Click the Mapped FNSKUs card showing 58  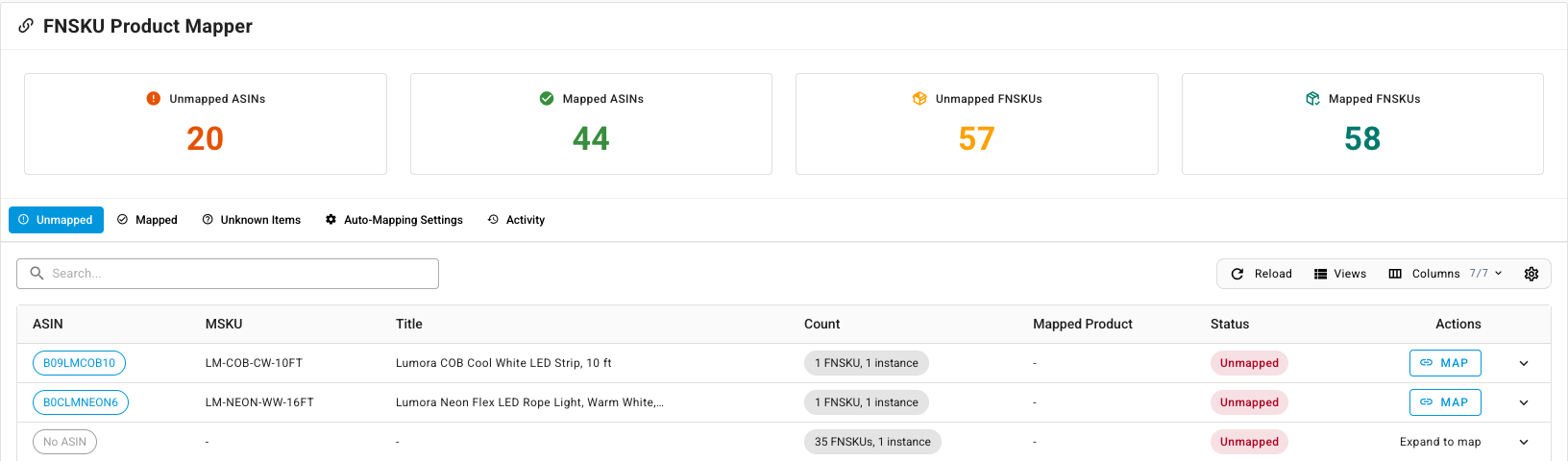click(1362, 124)
